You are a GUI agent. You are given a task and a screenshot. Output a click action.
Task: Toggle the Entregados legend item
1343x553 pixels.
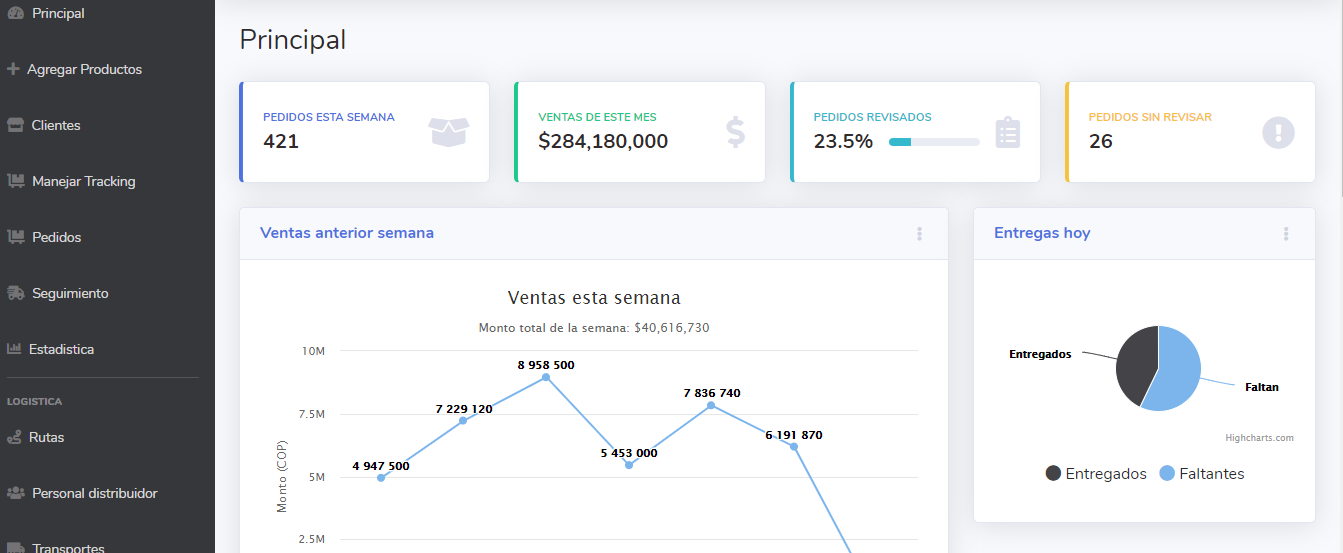(x=1095, y=473)
